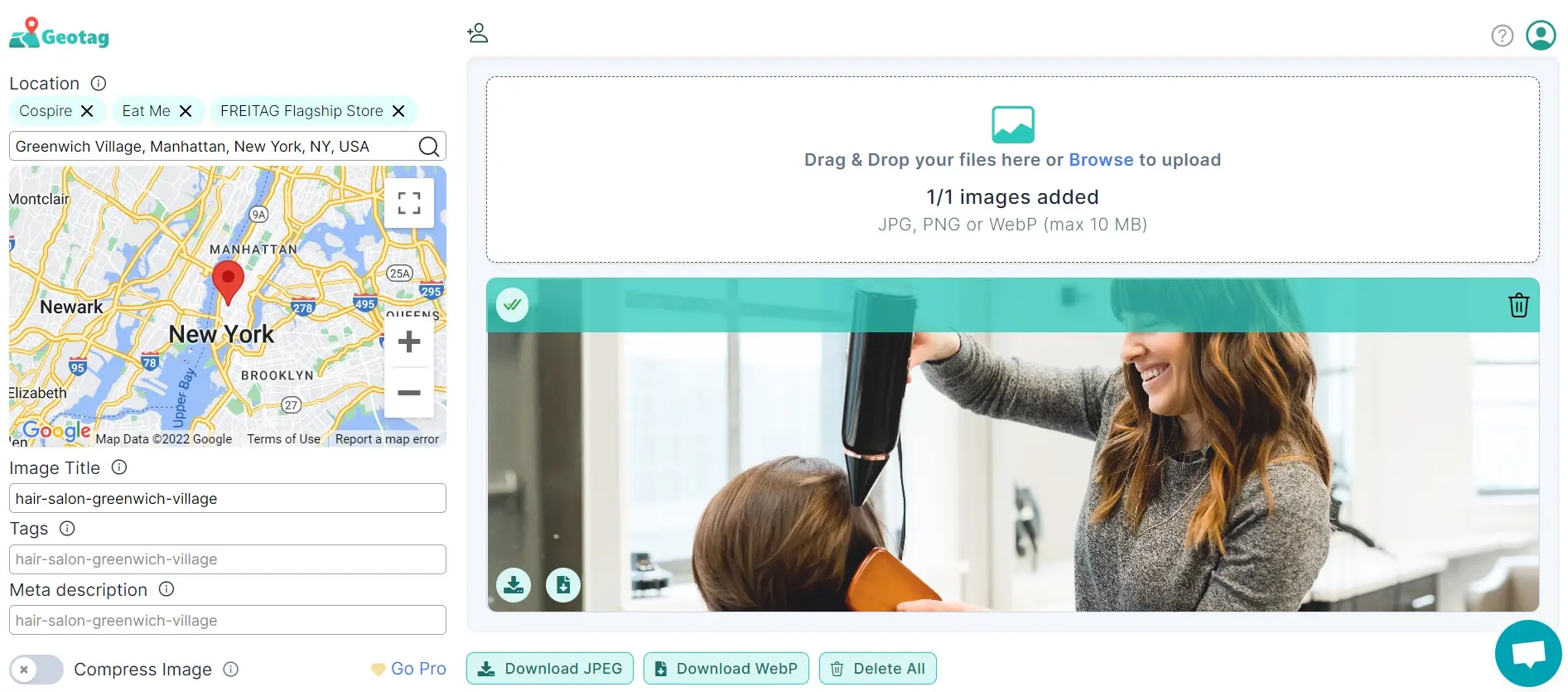Viewport: 1568px width, 692px height.
Task: Click the Download WebP button
Action: (726, 669)
